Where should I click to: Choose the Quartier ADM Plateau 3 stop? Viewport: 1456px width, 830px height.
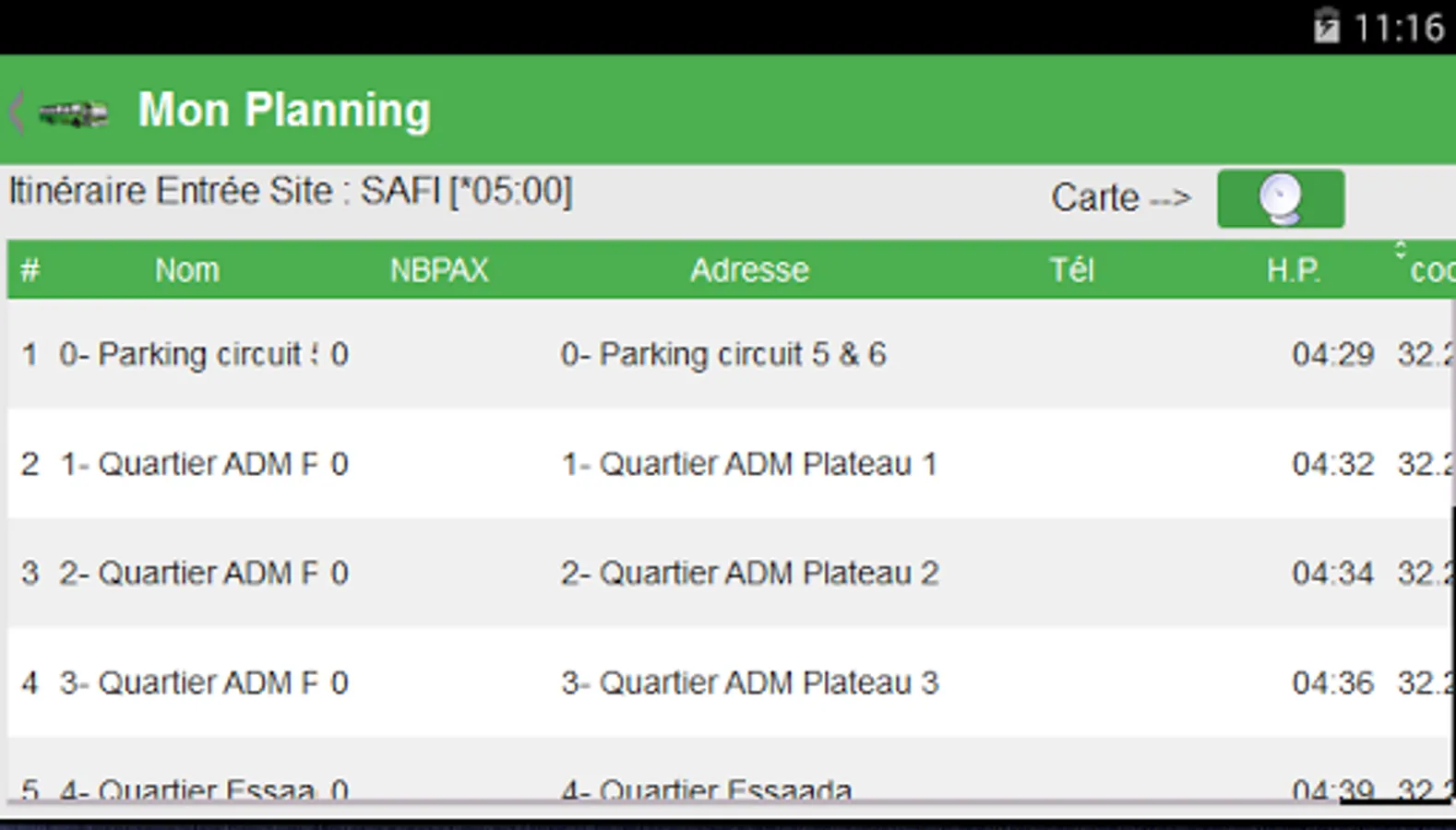[x=749, y=683]
